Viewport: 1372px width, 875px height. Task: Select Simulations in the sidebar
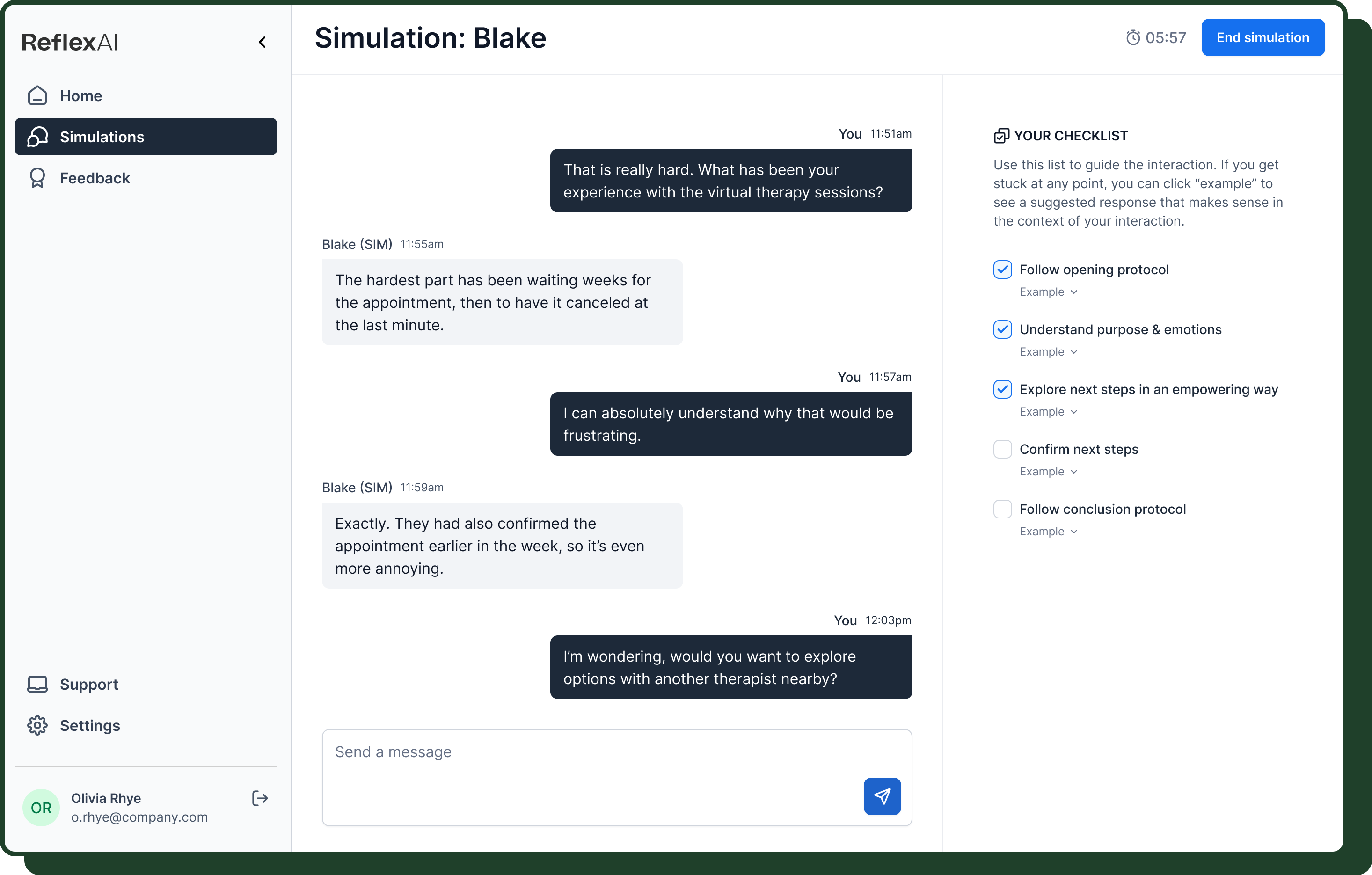102,137
